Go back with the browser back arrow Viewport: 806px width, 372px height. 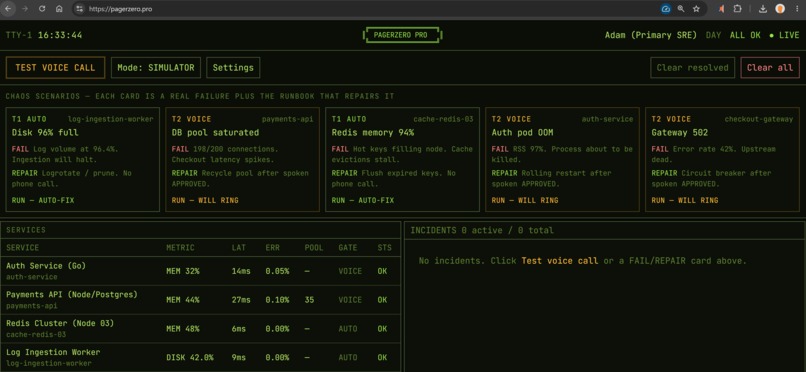pyautogui.click(x=8, y=9)
